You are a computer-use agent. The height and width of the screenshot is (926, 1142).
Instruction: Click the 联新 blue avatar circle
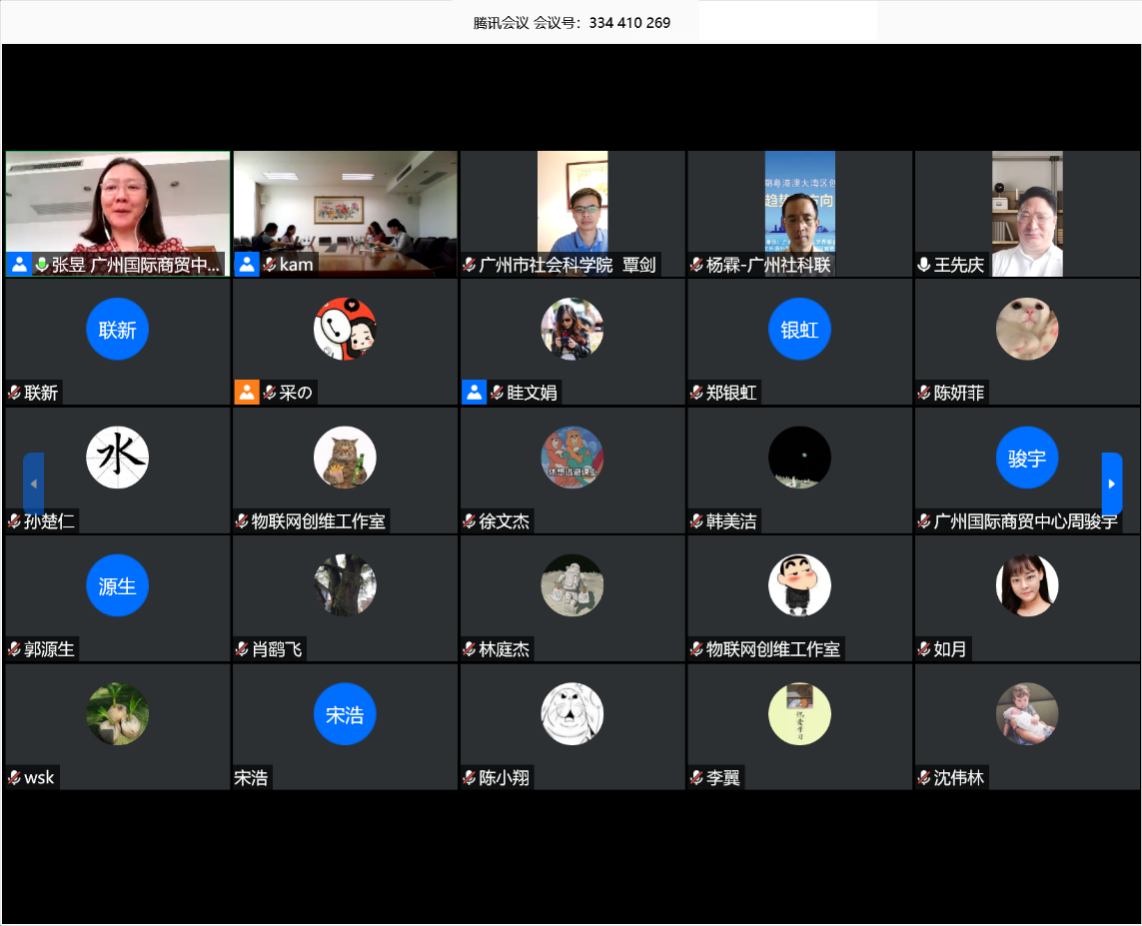coord(117,329)
